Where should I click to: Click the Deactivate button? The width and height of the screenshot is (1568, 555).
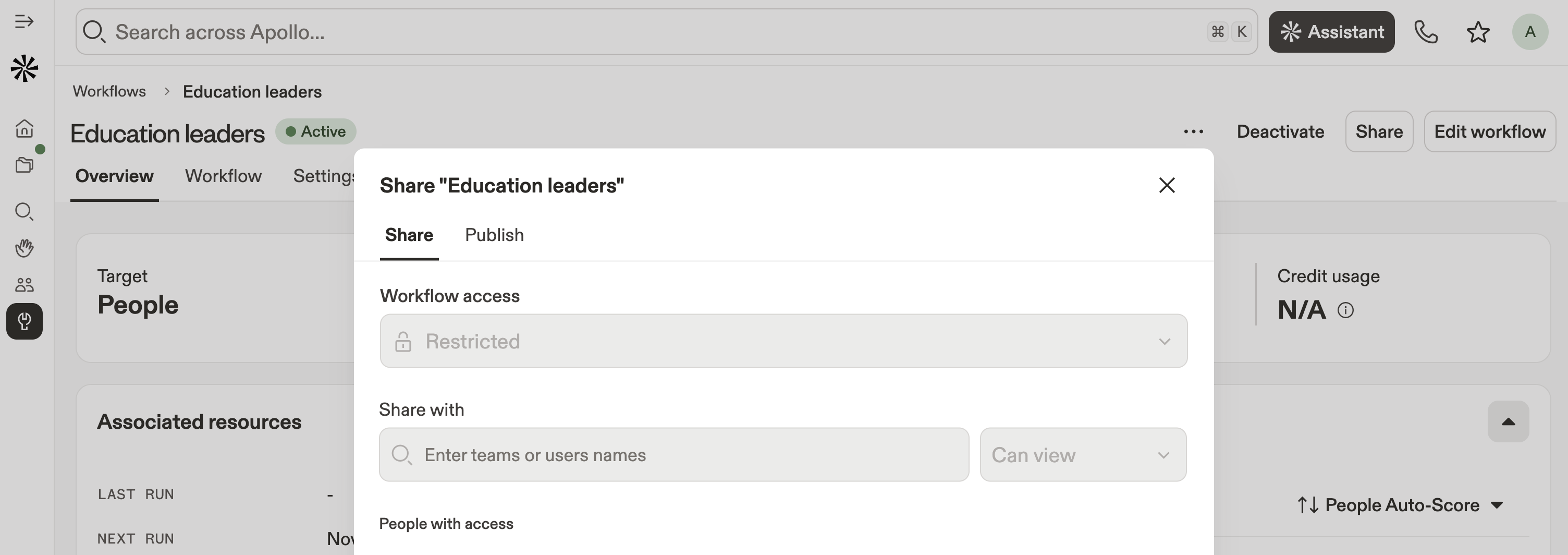(x=1280, y=131)
